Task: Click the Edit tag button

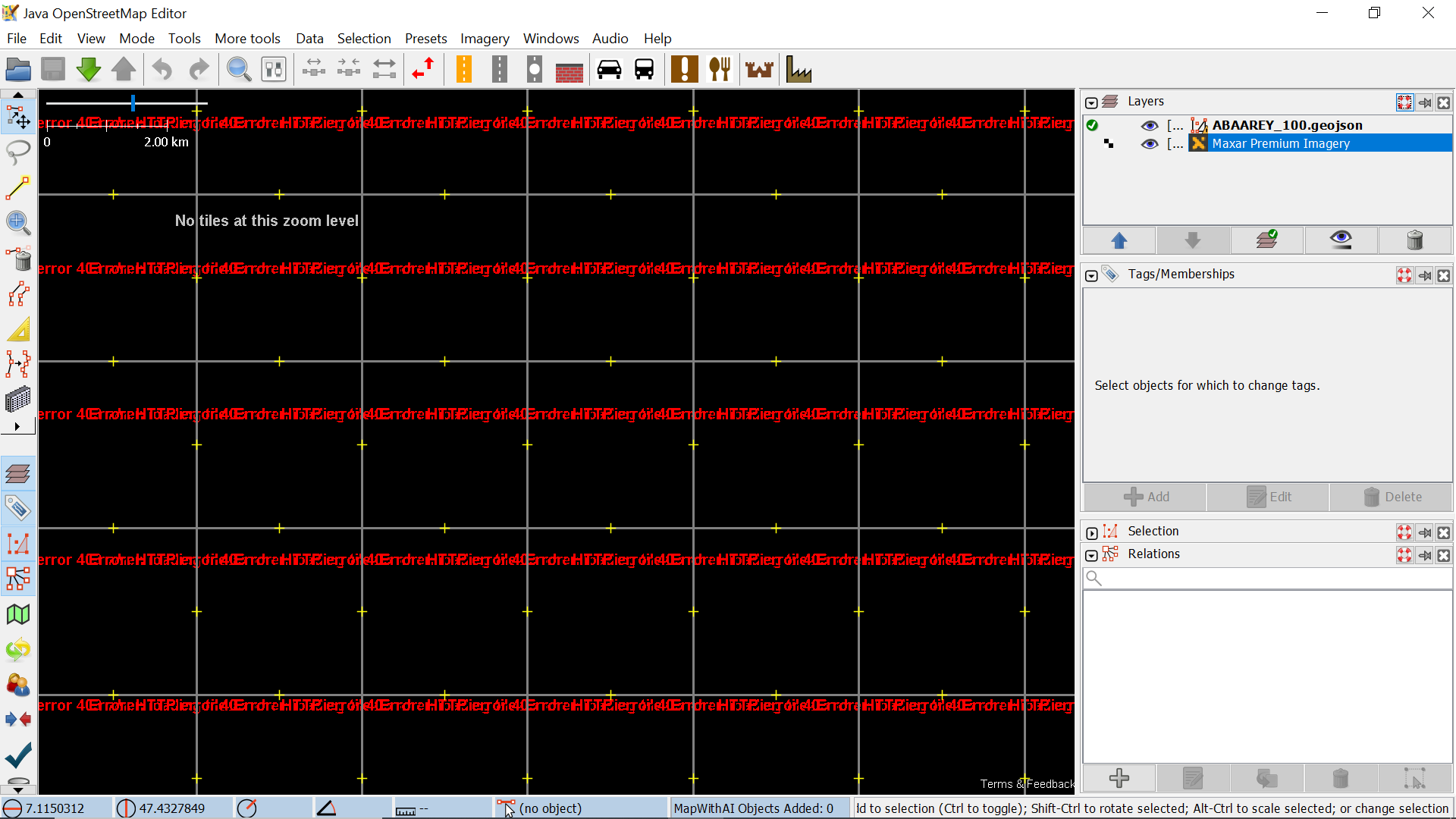Action: 1269,497
